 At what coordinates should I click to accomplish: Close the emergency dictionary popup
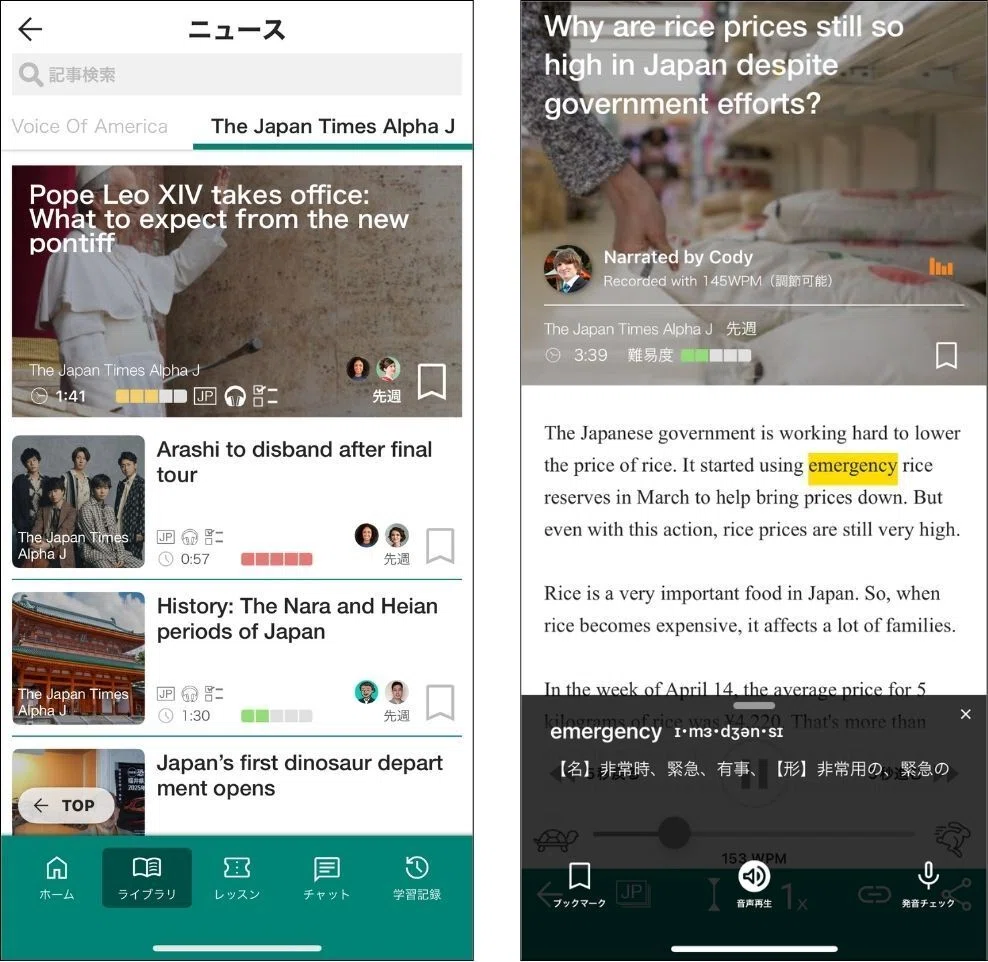pos(965,714)
